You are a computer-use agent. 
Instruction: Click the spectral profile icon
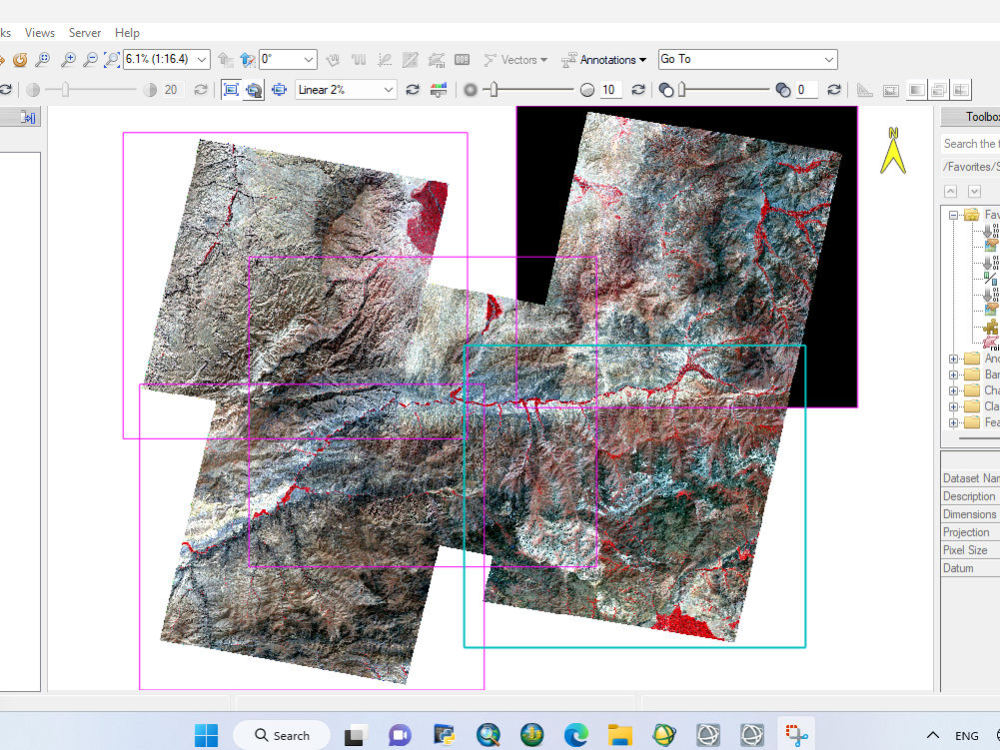(385, 60)
